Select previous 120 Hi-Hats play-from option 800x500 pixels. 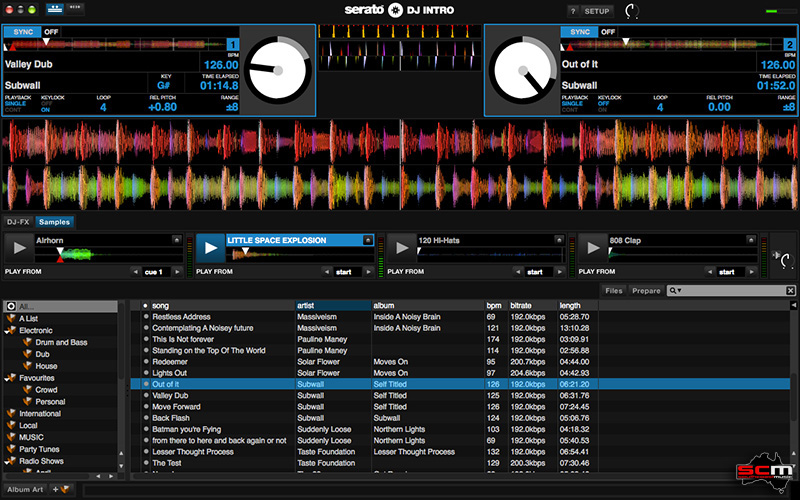coord(518,272)
